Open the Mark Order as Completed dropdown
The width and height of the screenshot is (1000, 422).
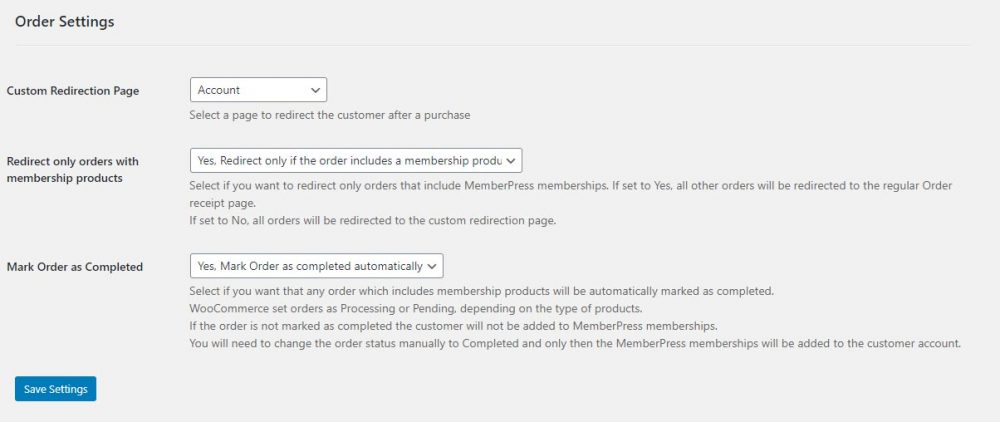[316, 266]
